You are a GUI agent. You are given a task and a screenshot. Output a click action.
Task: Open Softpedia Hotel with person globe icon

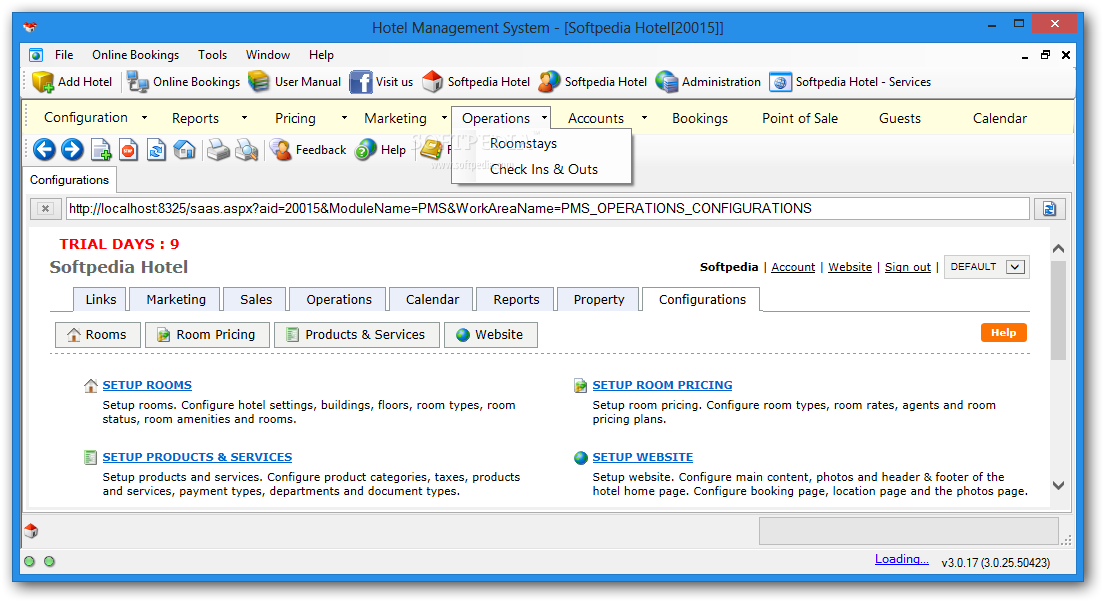pos(593,82)
